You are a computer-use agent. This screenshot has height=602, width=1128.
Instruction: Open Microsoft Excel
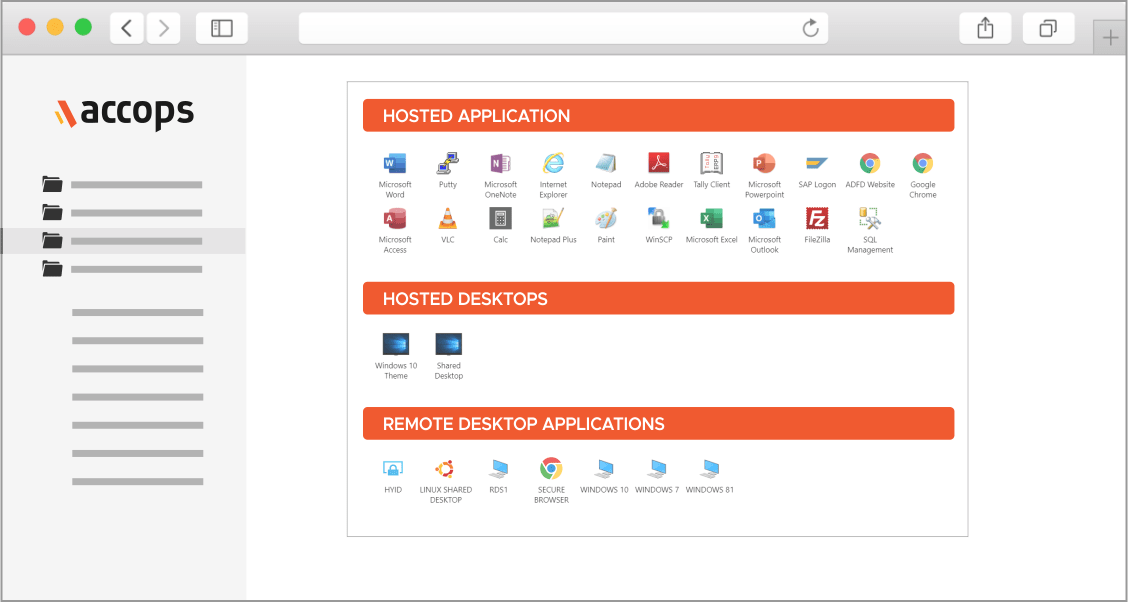point(711,219)
